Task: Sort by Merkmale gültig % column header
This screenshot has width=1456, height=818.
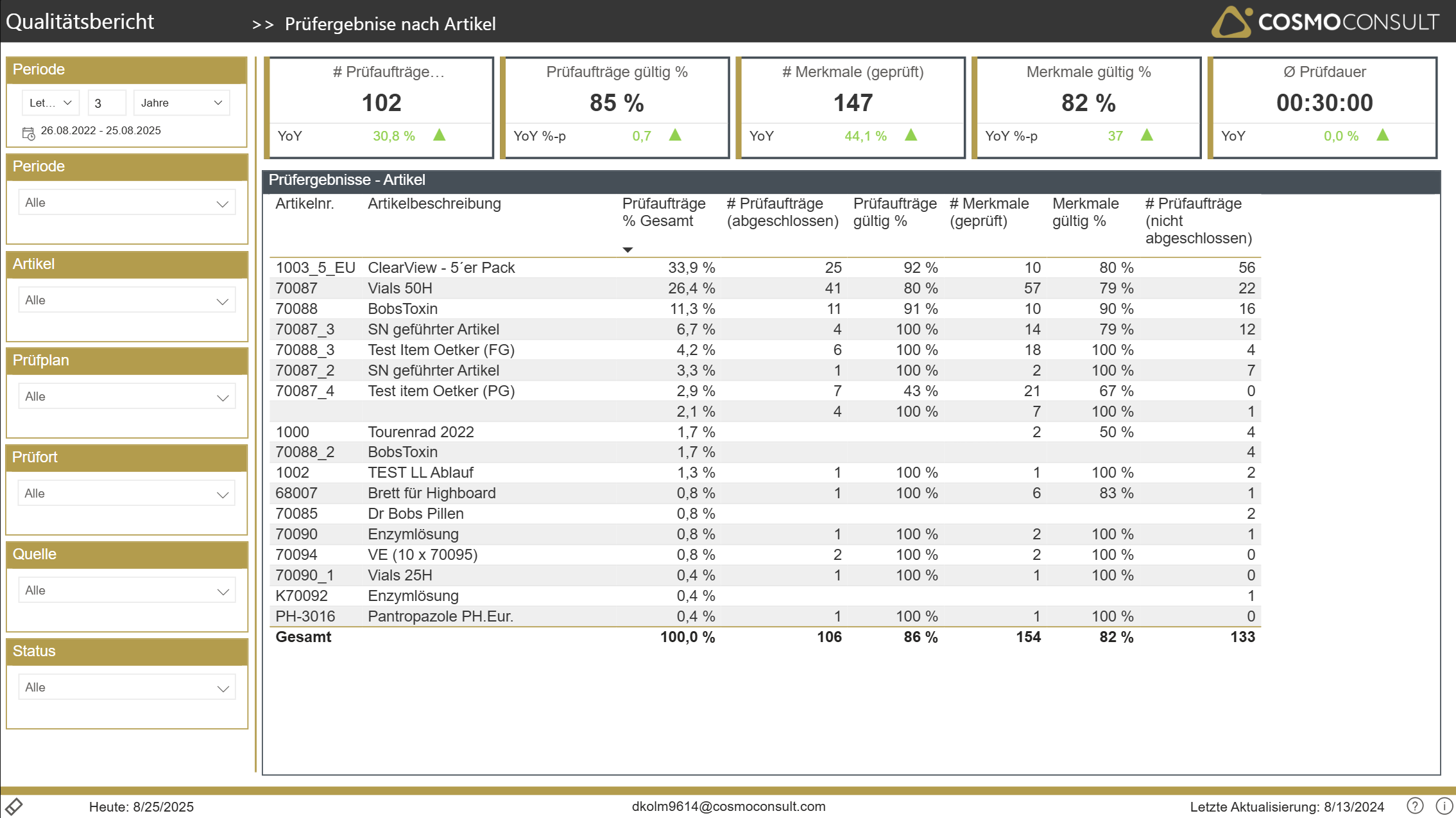Action: (x=1085, y=212)
